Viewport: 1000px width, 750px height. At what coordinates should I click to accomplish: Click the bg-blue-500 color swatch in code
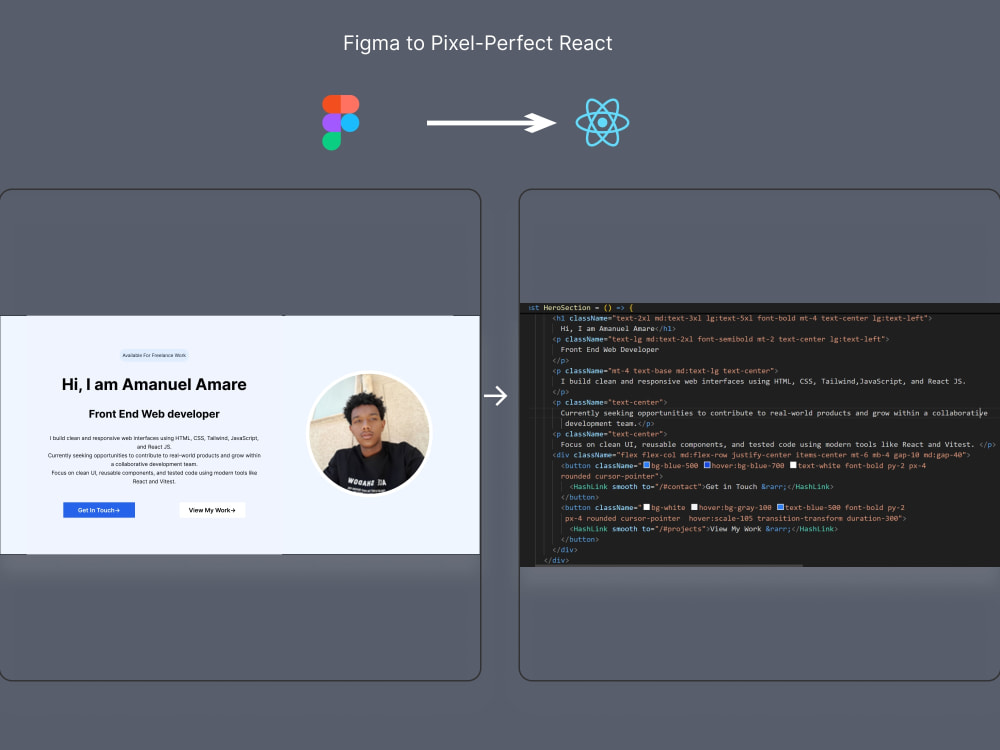[x=647, y=466]
